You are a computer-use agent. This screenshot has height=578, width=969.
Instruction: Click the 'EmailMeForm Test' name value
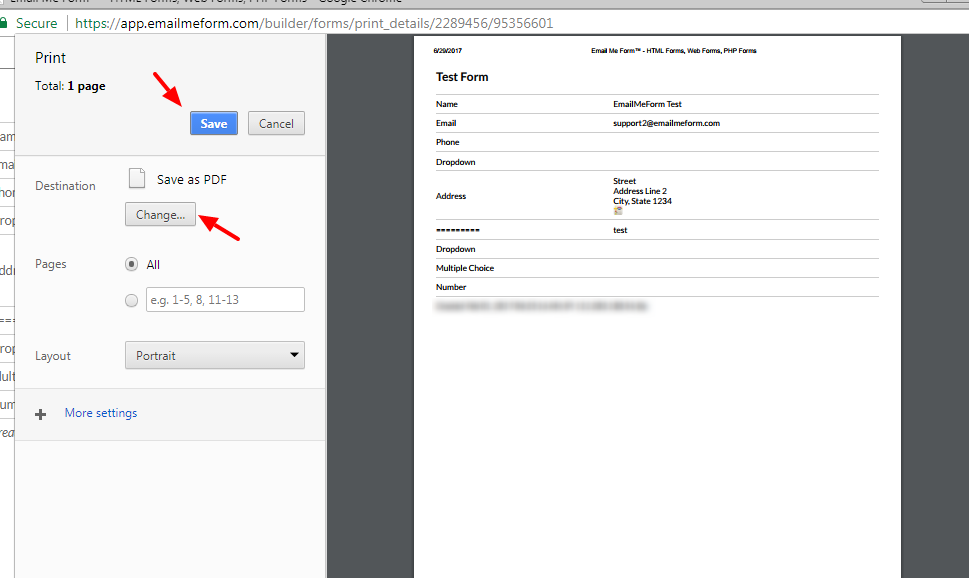[647, 104]
